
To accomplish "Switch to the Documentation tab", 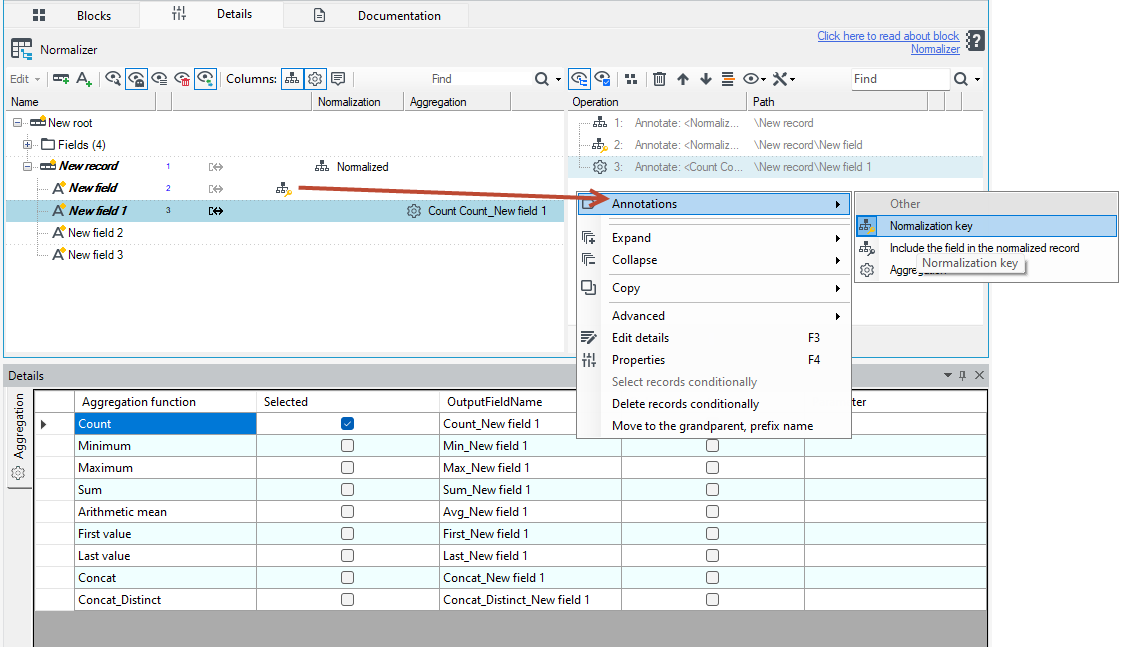I will point(377,15).
